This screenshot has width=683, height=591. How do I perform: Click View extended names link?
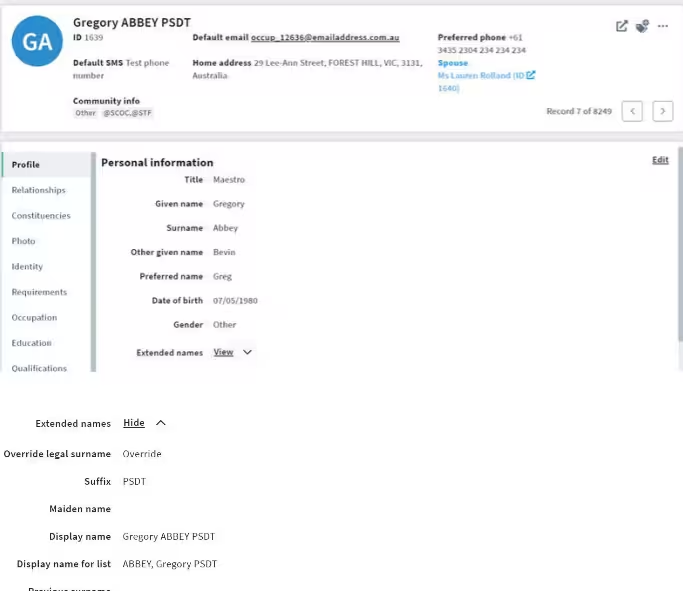(x=223, y=352)
